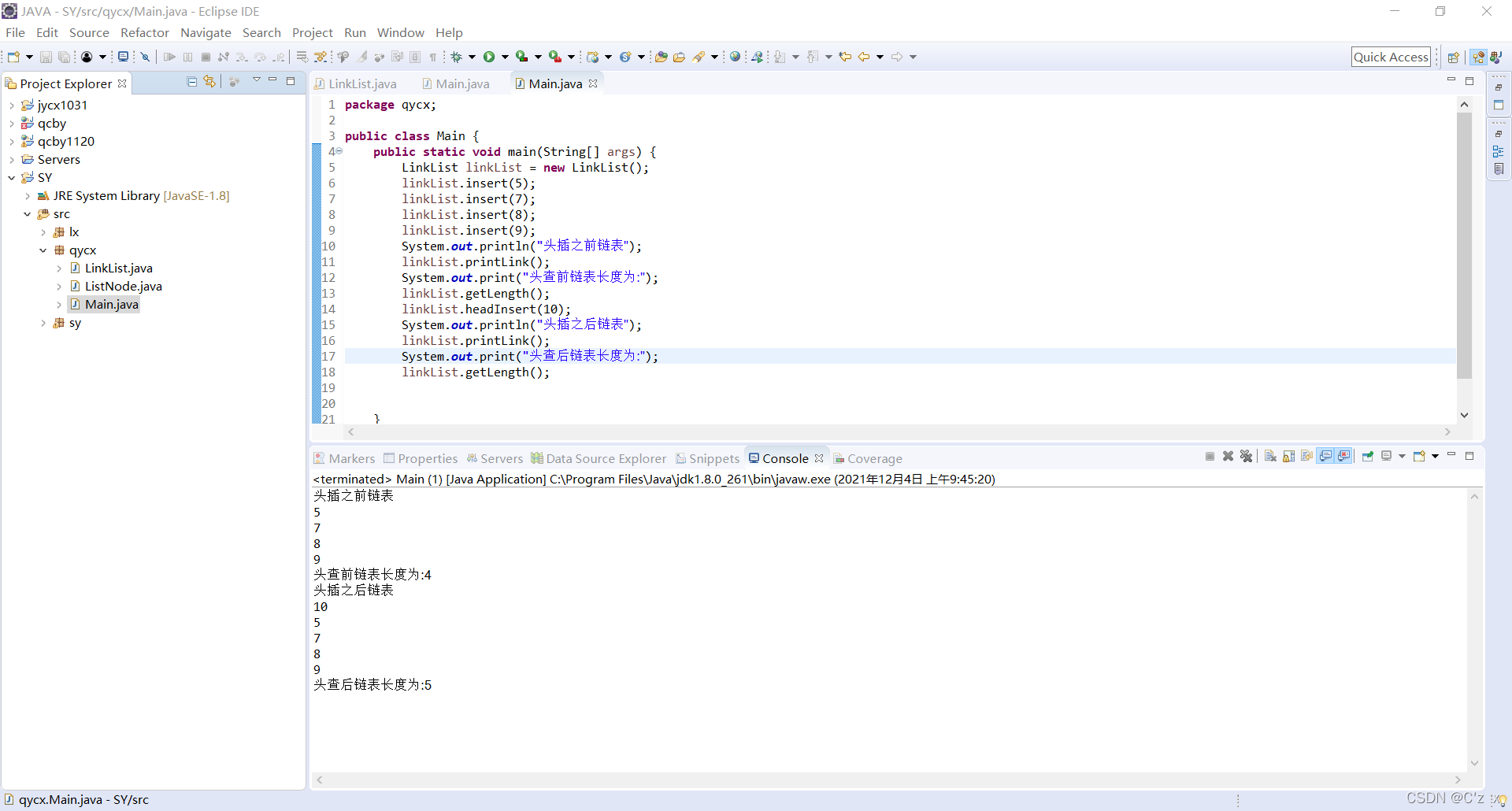Switch to LinkList.java editor tab

[356, 84]
